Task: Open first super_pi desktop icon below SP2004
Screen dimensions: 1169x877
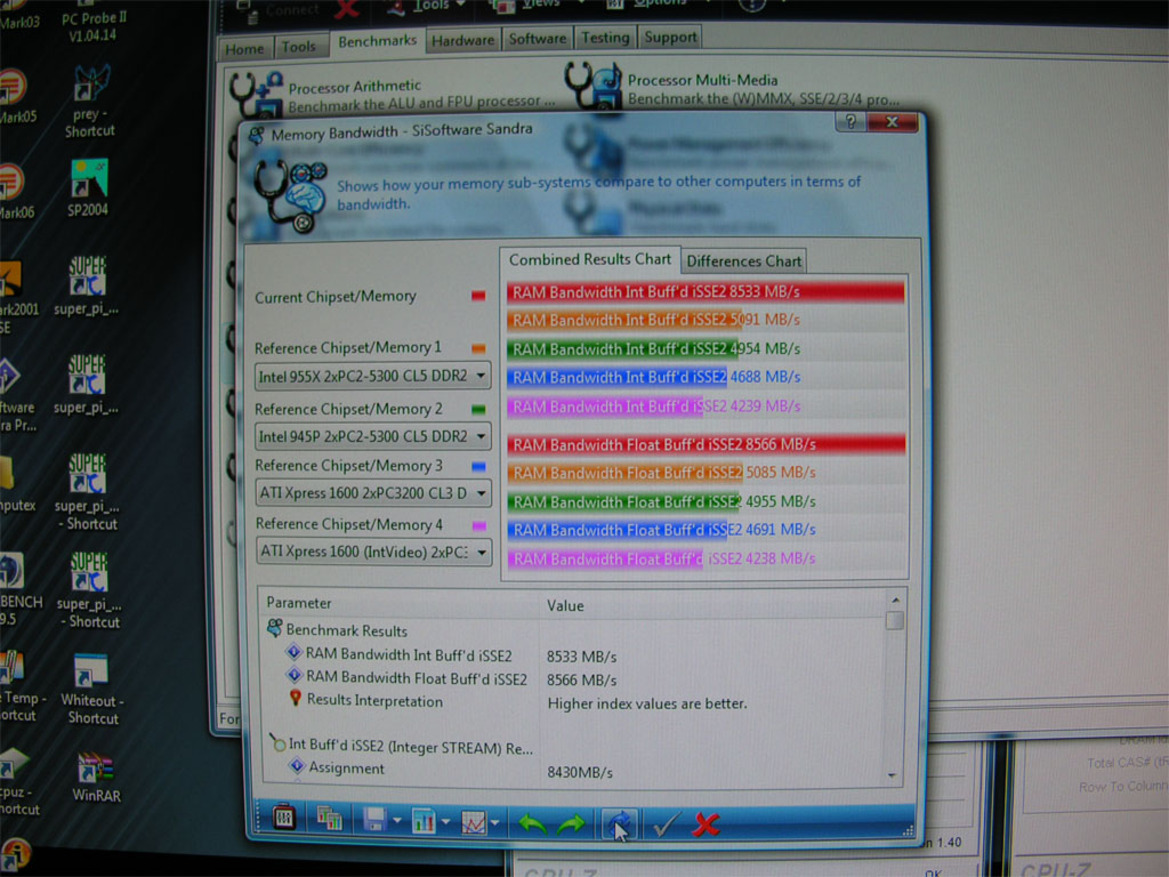Action: click(x=86, y=286)
